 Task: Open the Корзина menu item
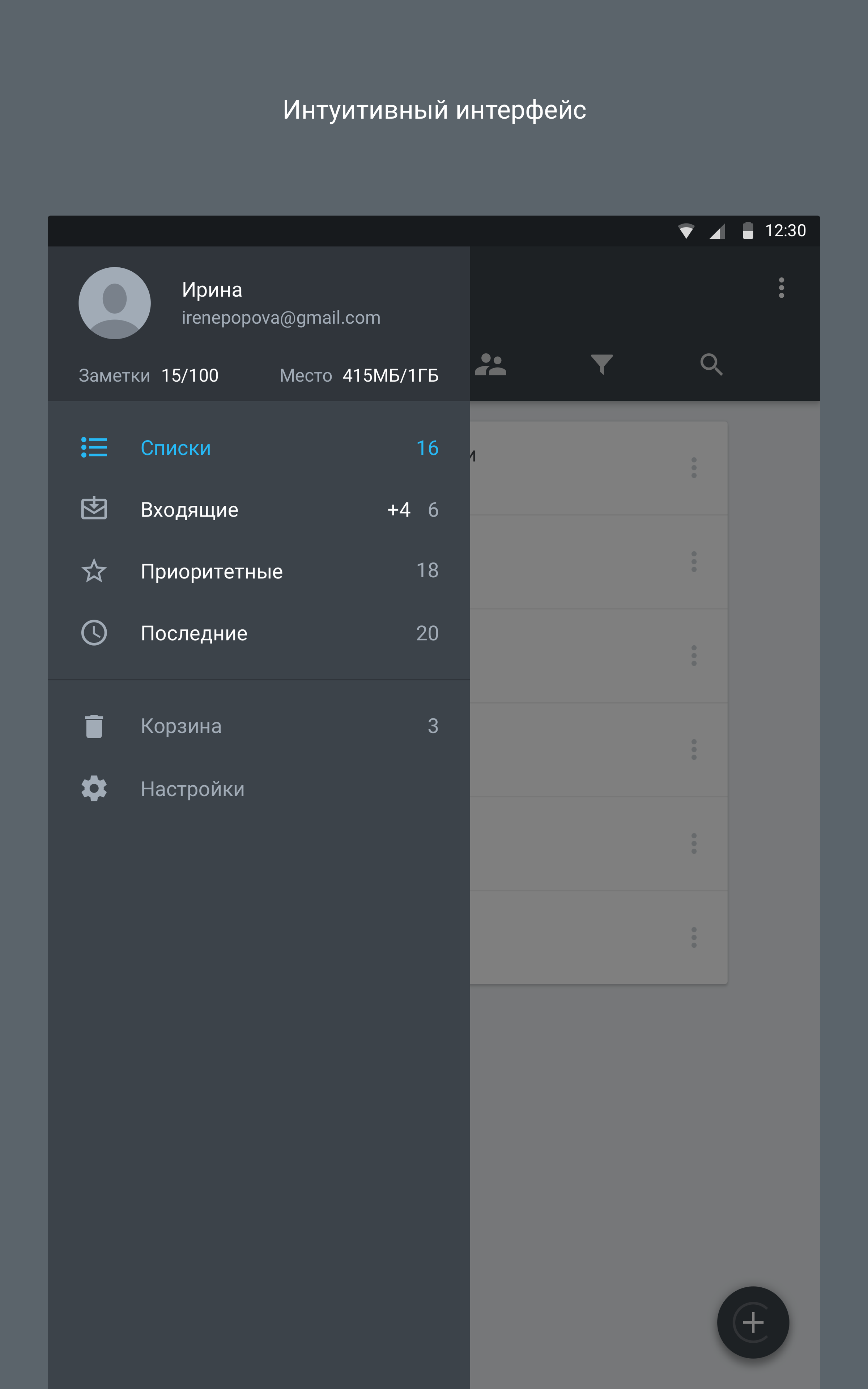click(259, 726)
